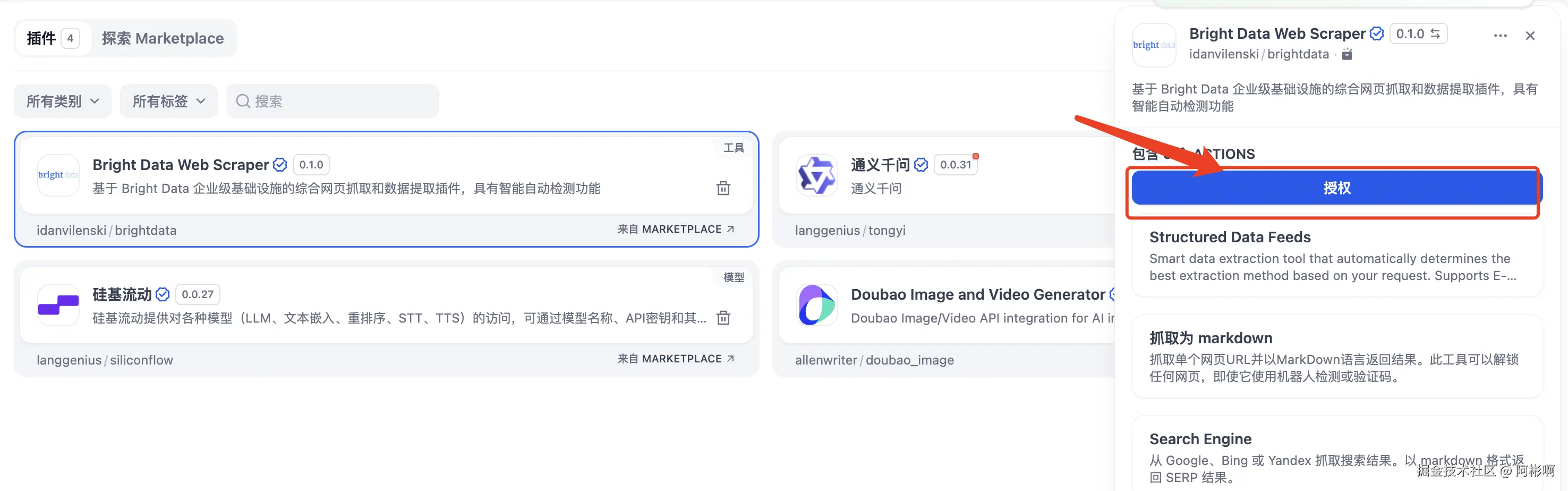Open the three-dot more options menu
Viewport: 1568px width, 491px height.
[x=1501, y=36]
